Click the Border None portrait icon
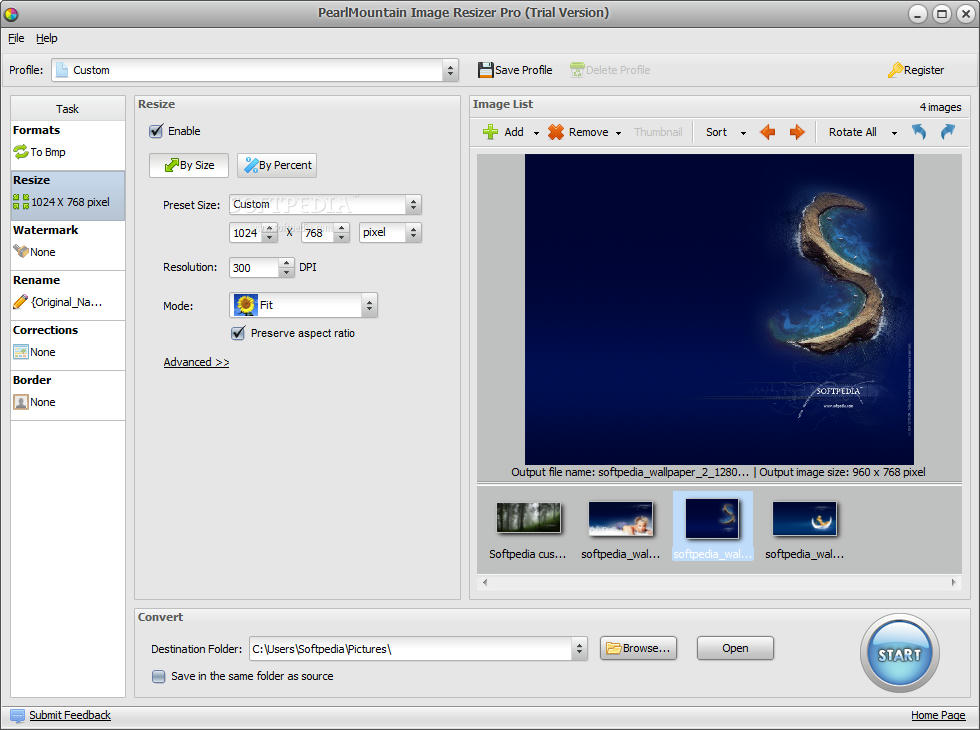 tap(21, 402)
